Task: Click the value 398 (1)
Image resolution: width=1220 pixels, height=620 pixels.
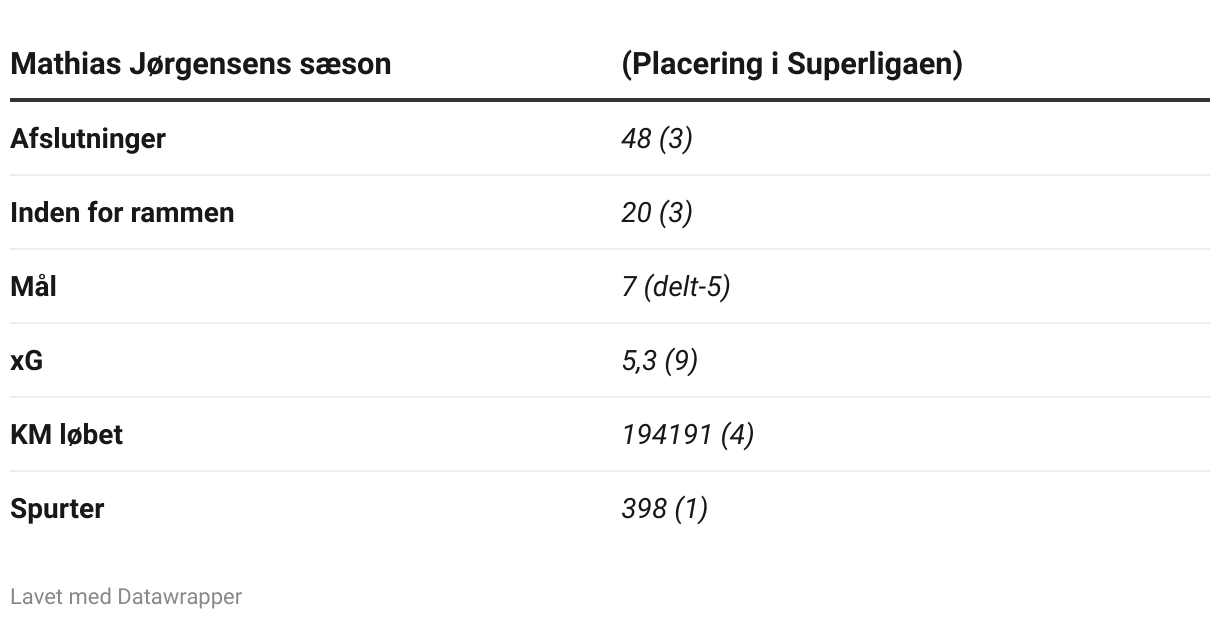Action: (664, 509)
